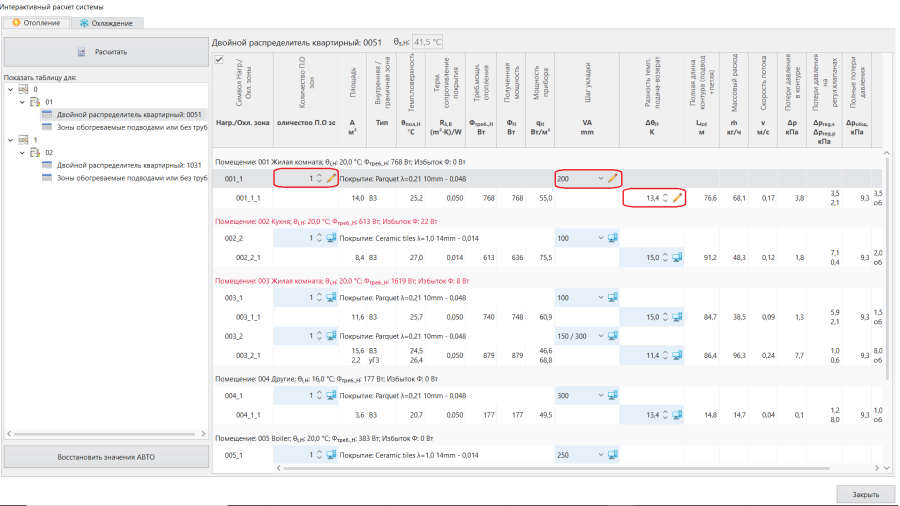
Task: Select tree item Двойной распределитель квартирный: 1031
Action: pos(129,165)
